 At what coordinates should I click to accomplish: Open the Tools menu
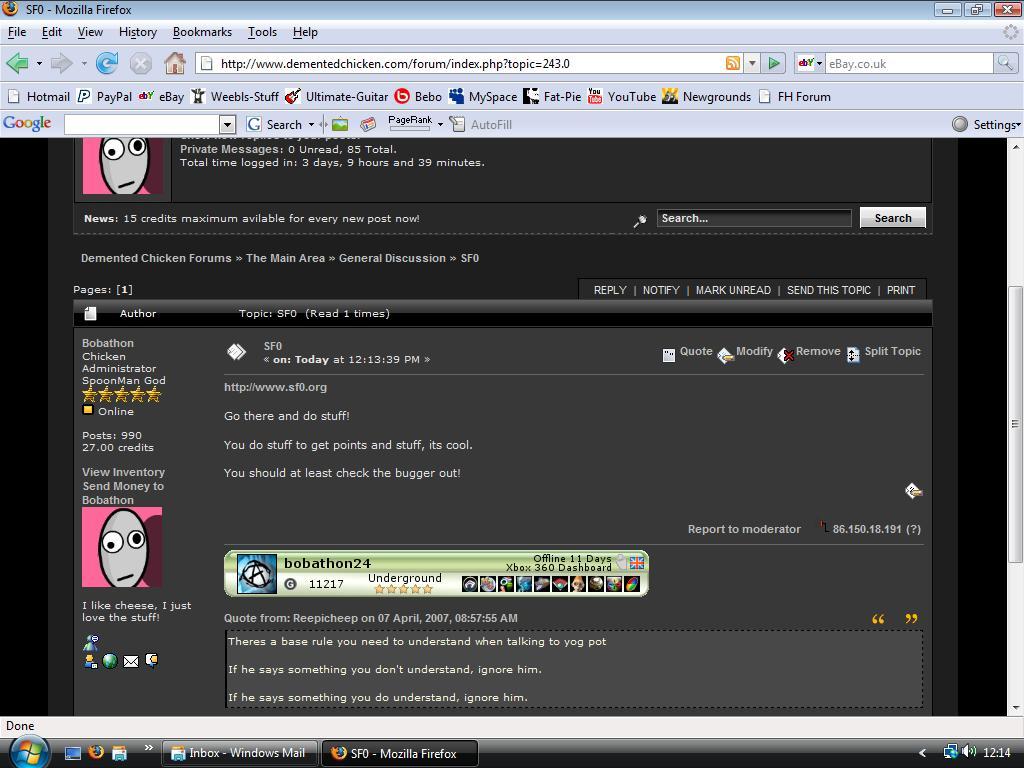[x=262, y=32]
